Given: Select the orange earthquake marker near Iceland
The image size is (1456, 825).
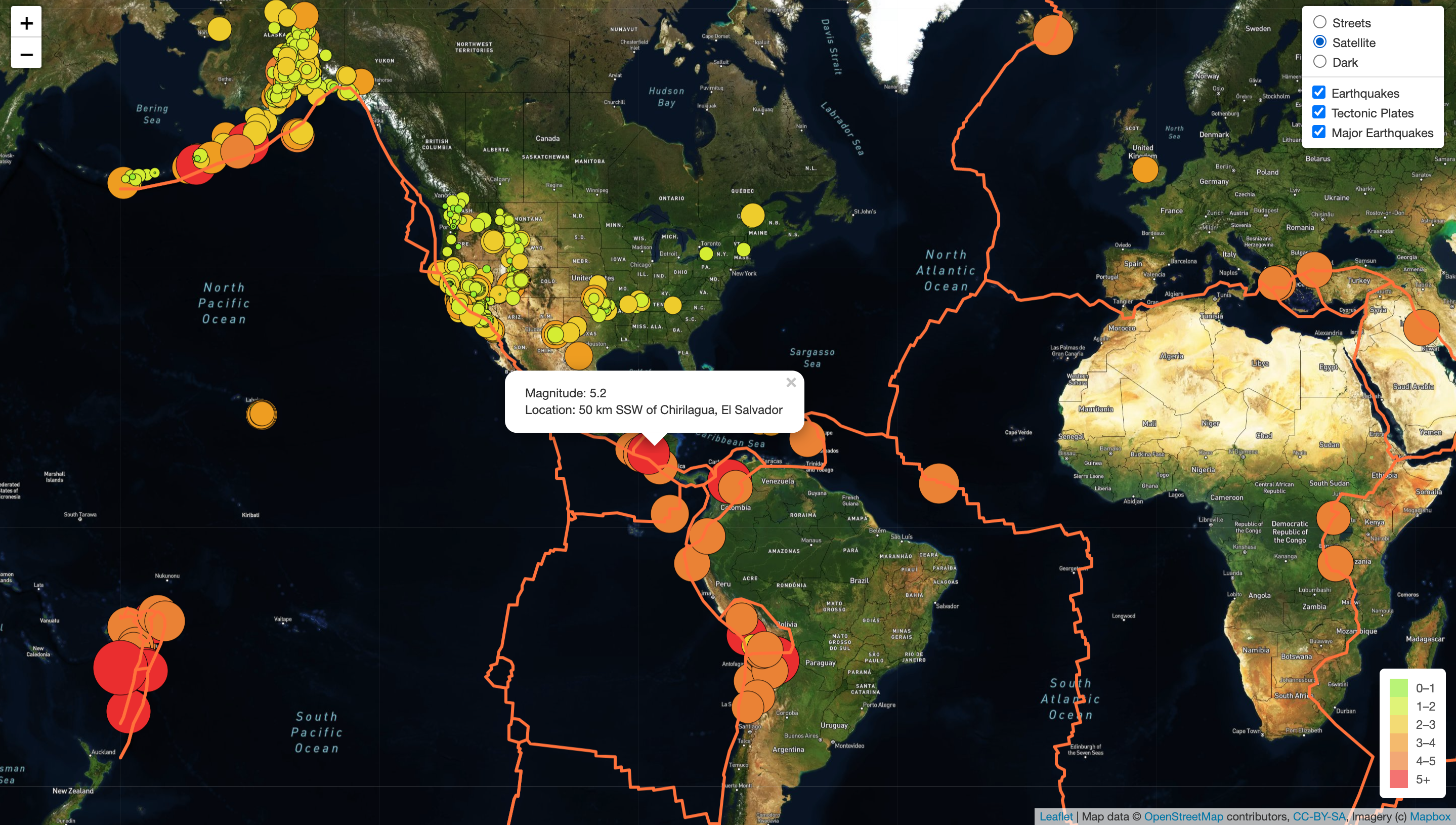Looking at the screenshot, I should 1054,35.
